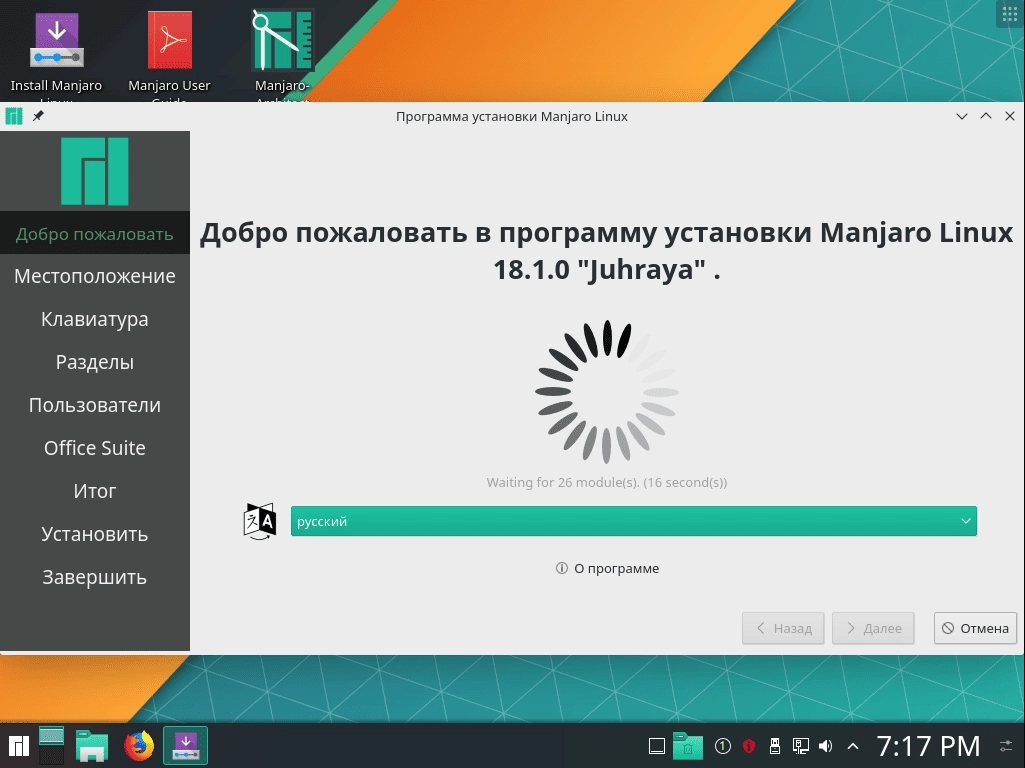The height and width of the screenshot is (768, 1025).
Task: Click the 'Waiting for 26 module(s)' status text
Action: click(x=607, y=482)
